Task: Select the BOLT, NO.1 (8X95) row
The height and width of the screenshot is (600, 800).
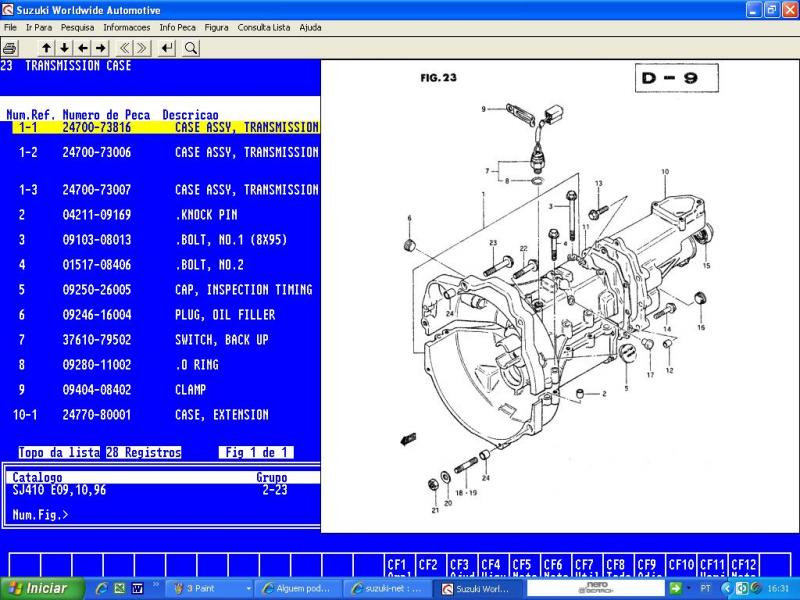Action: tap(166, 240)
